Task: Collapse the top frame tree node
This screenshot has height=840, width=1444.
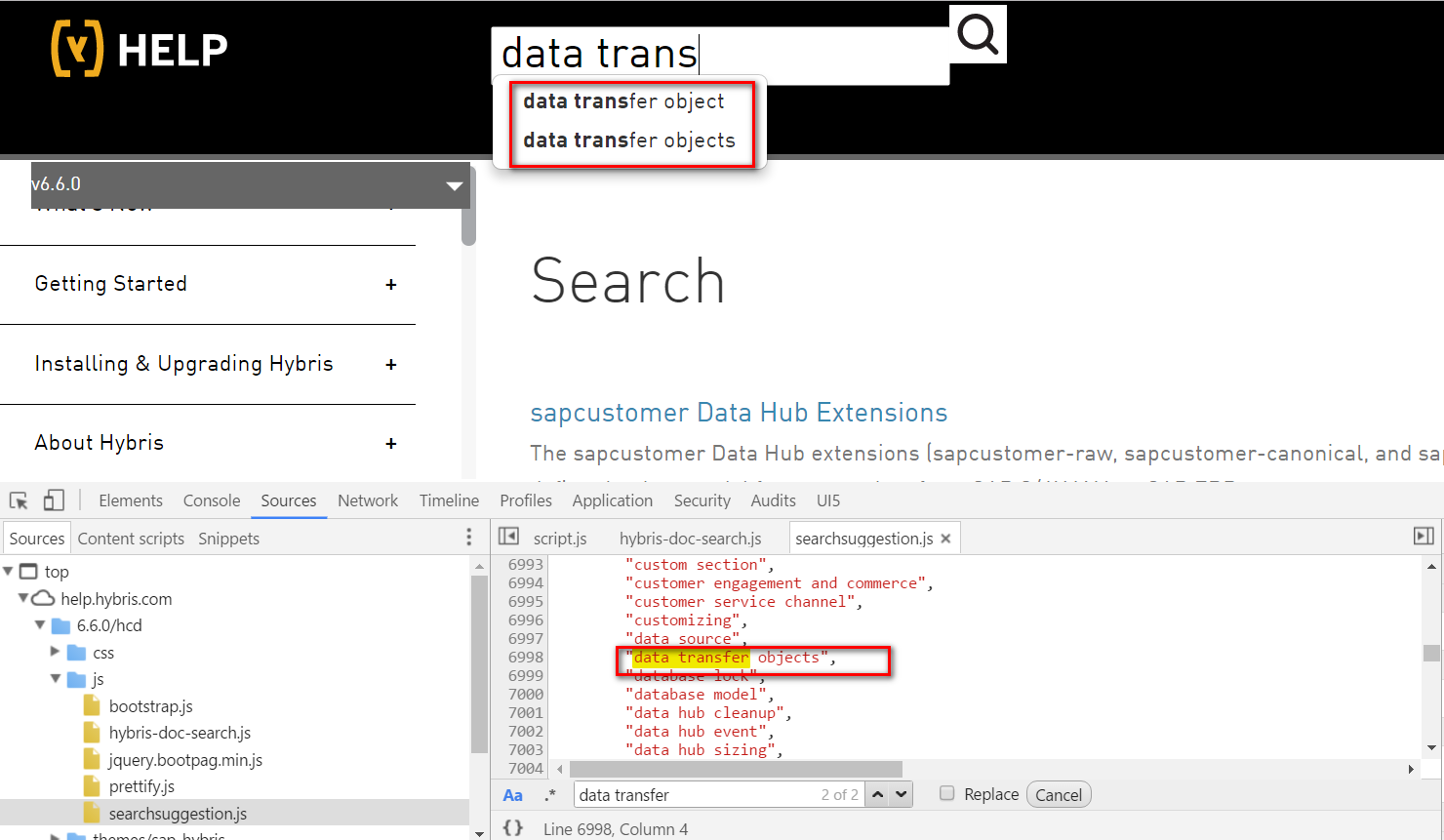Action: point(8,571)
